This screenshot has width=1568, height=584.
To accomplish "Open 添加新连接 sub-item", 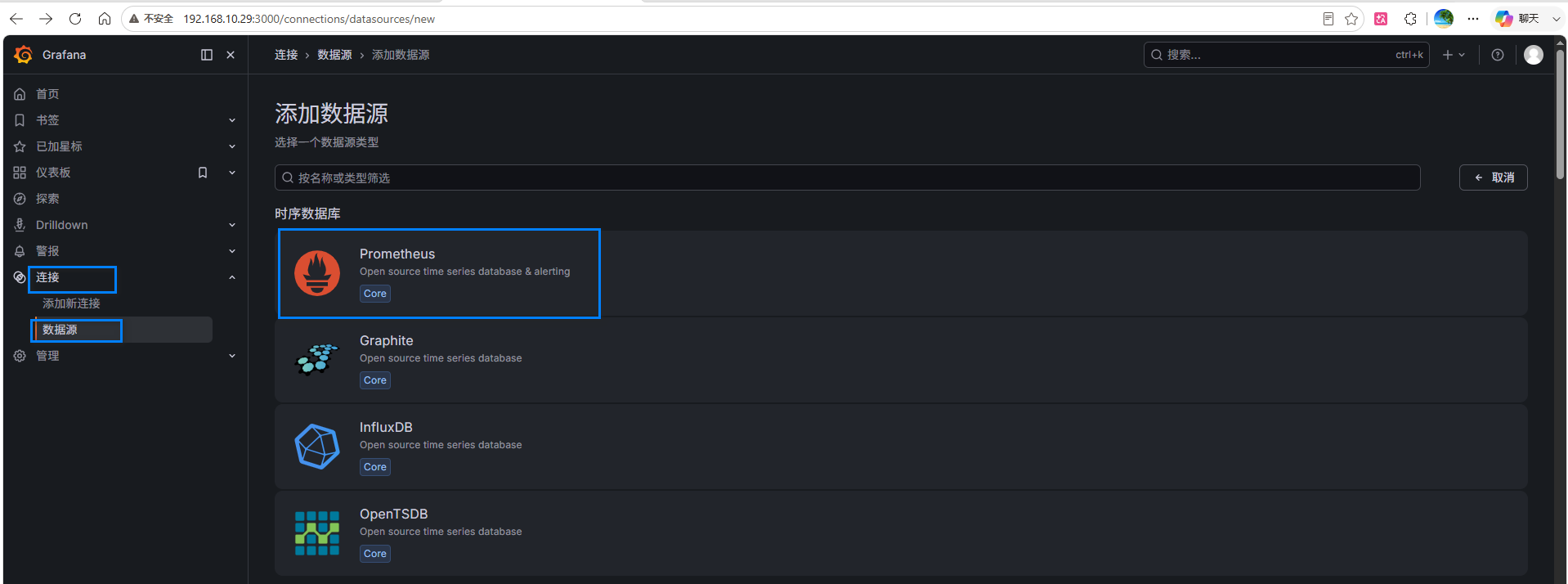I will 71,303.
